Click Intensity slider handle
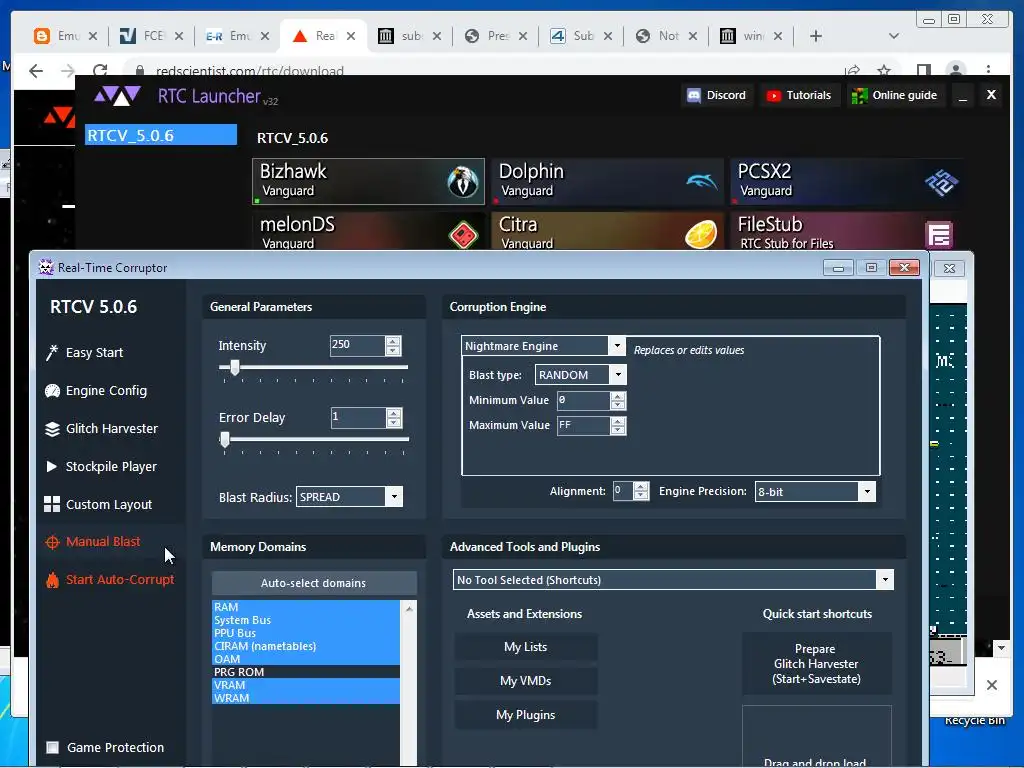Viewport: 1024px width, 768px height. [x=234, y=367]
